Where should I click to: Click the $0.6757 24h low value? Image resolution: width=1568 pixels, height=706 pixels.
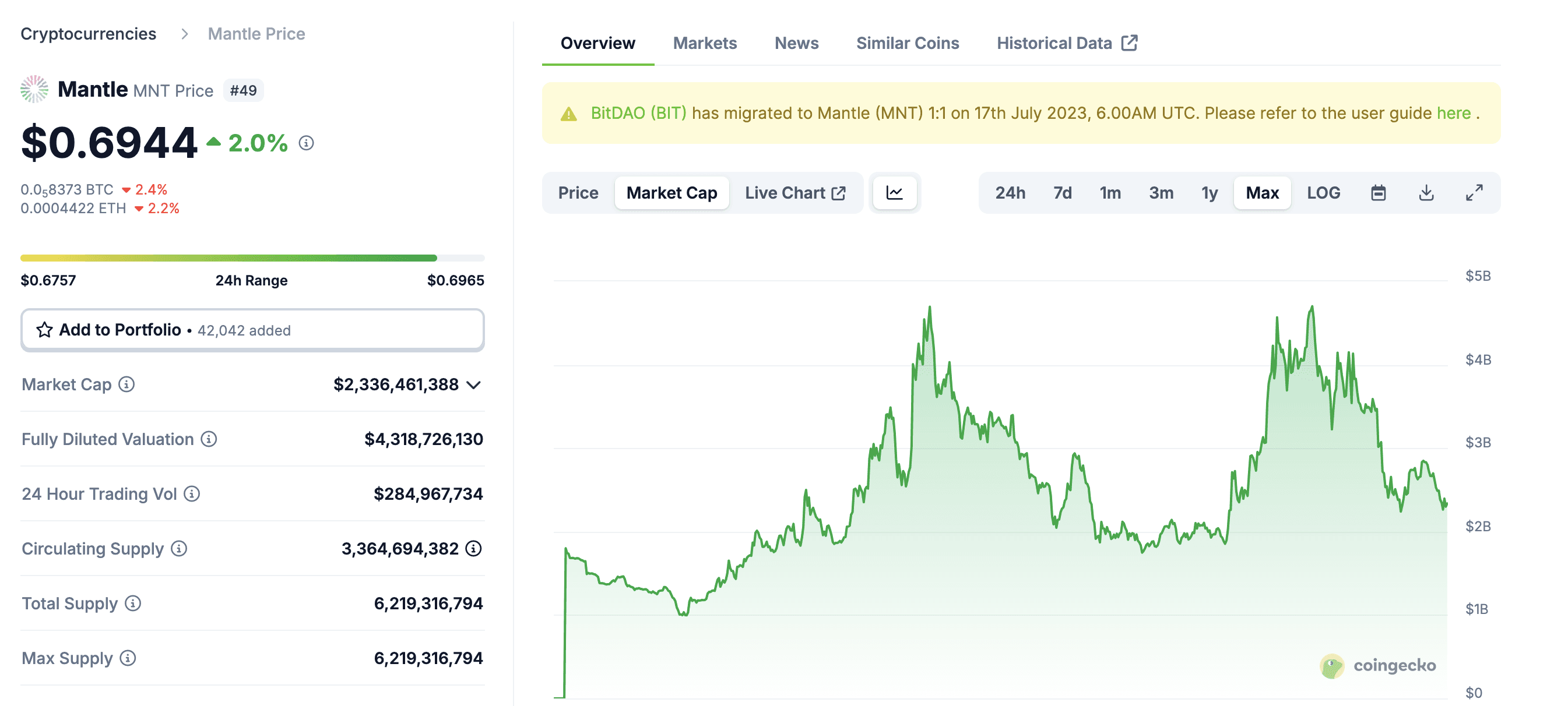[48, 280]
